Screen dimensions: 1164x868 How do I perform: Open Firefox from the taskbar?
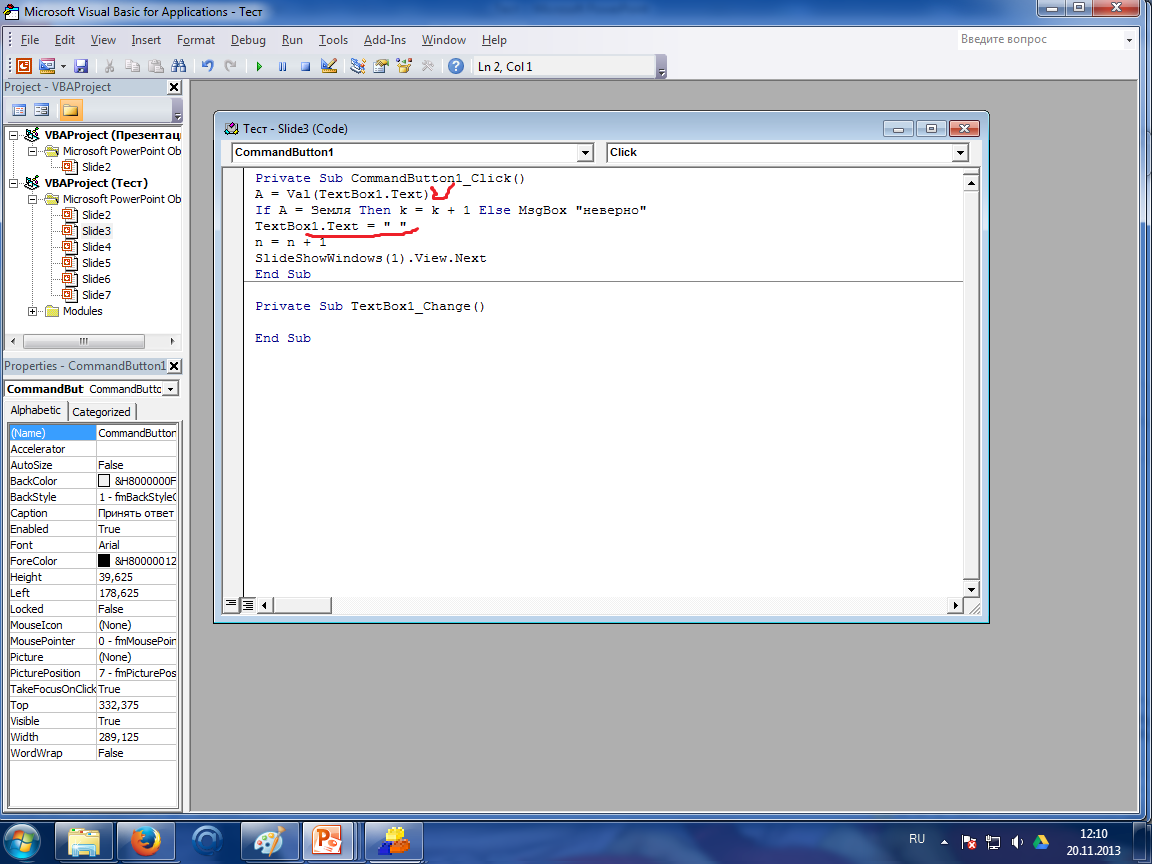tap(146, 842)
